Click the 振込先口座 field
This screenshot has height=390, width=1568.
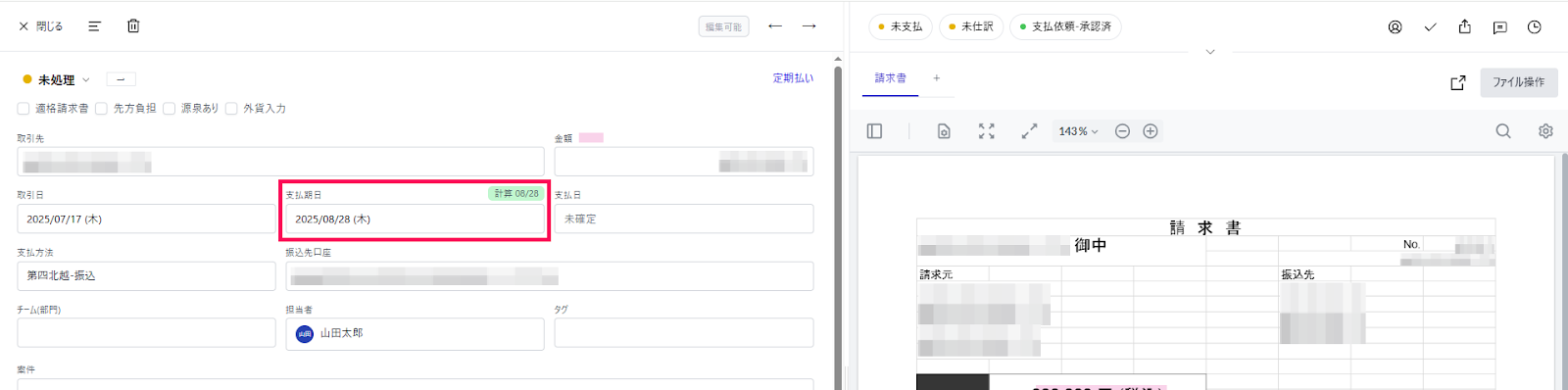pos(550,276)
